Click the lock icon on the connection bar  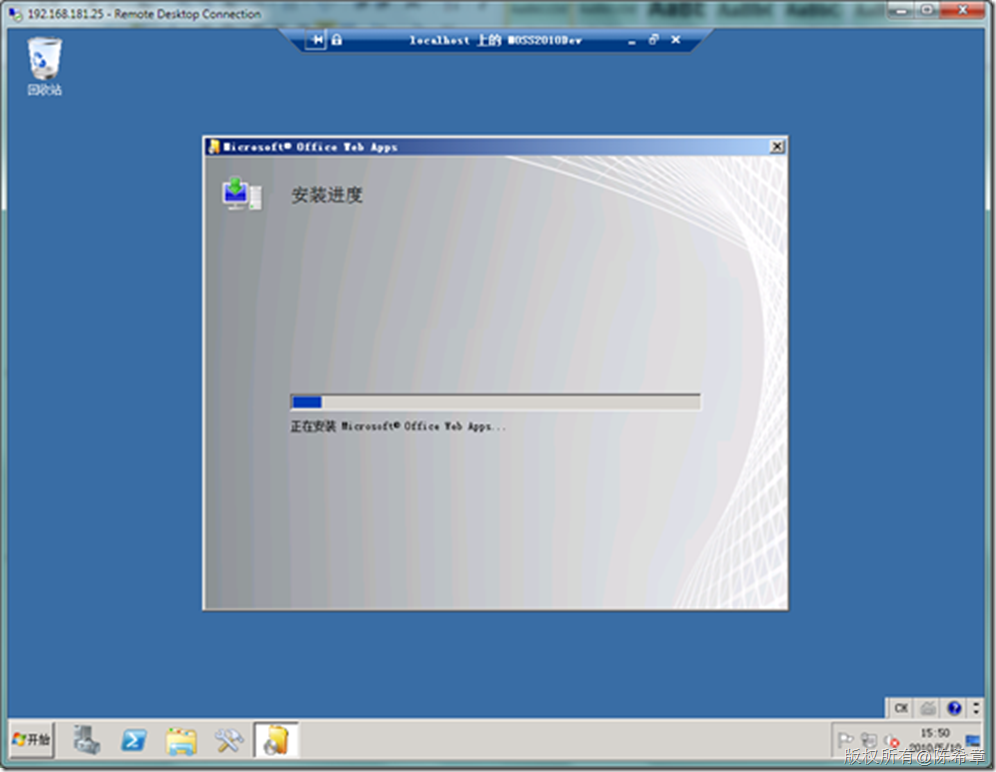337,40
